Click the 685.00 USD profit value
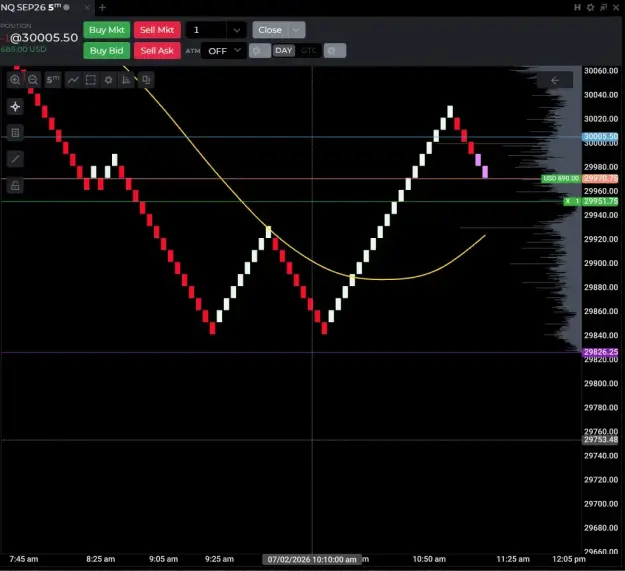 [x=24, y=49]
